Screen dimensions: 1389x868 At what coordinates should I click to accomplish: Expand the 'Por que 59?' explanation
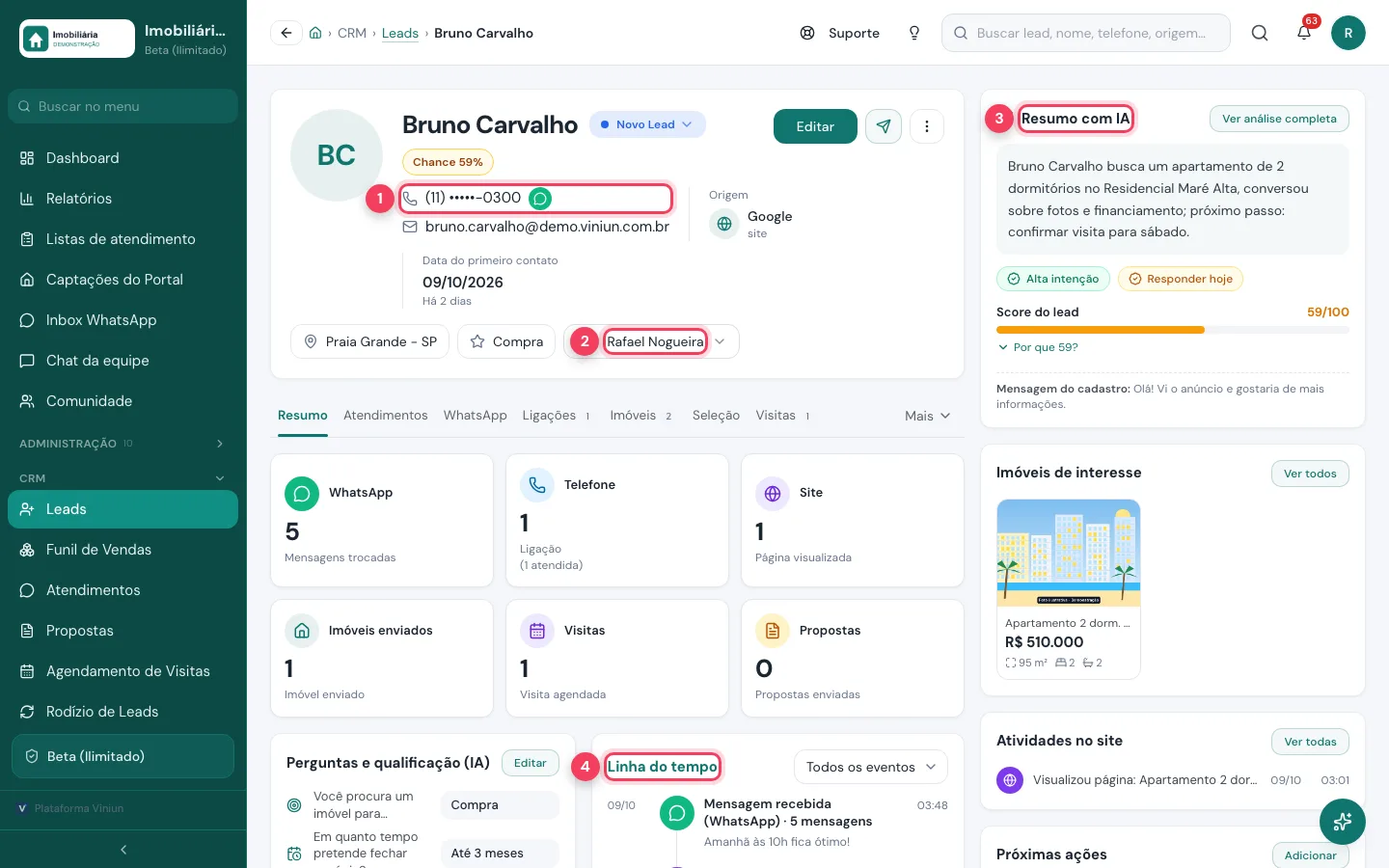point(1038,347)
